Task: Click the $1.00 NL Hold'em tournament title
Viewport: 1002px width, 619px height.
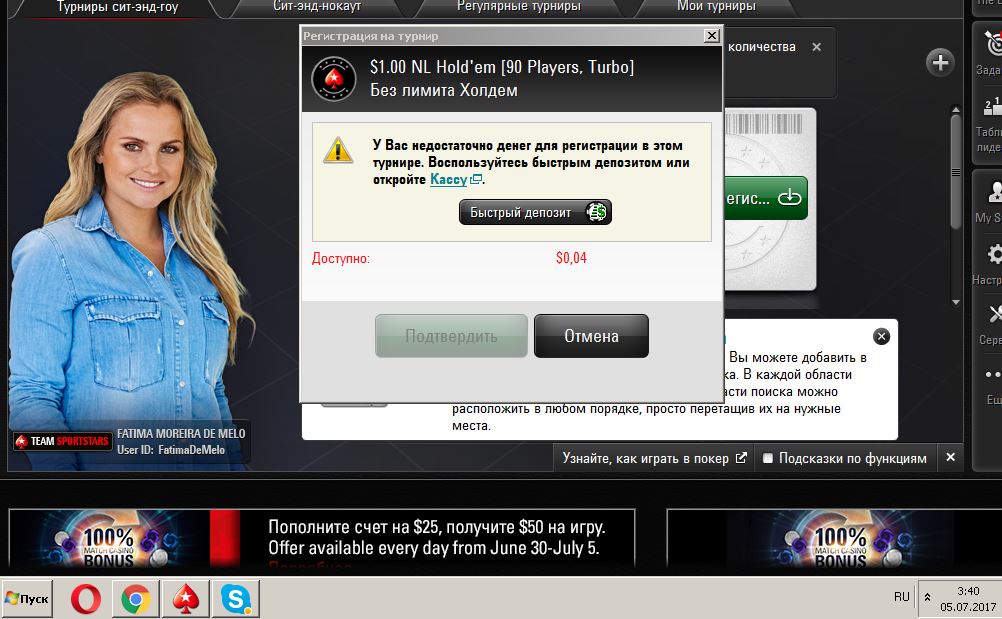Action: [x=502, y=67]
